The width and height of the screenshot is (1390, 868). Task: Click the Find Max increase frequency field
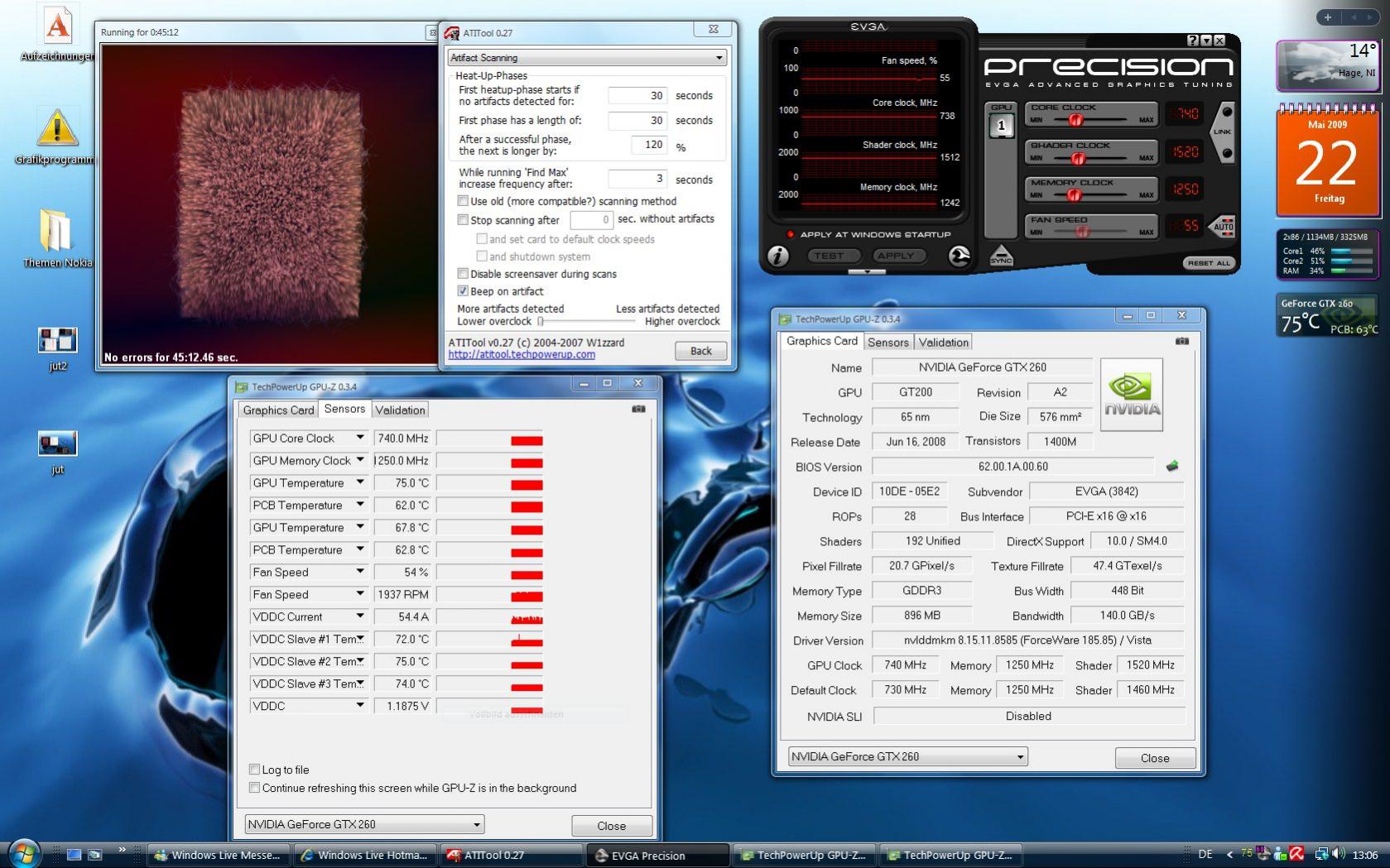point(637,179)
